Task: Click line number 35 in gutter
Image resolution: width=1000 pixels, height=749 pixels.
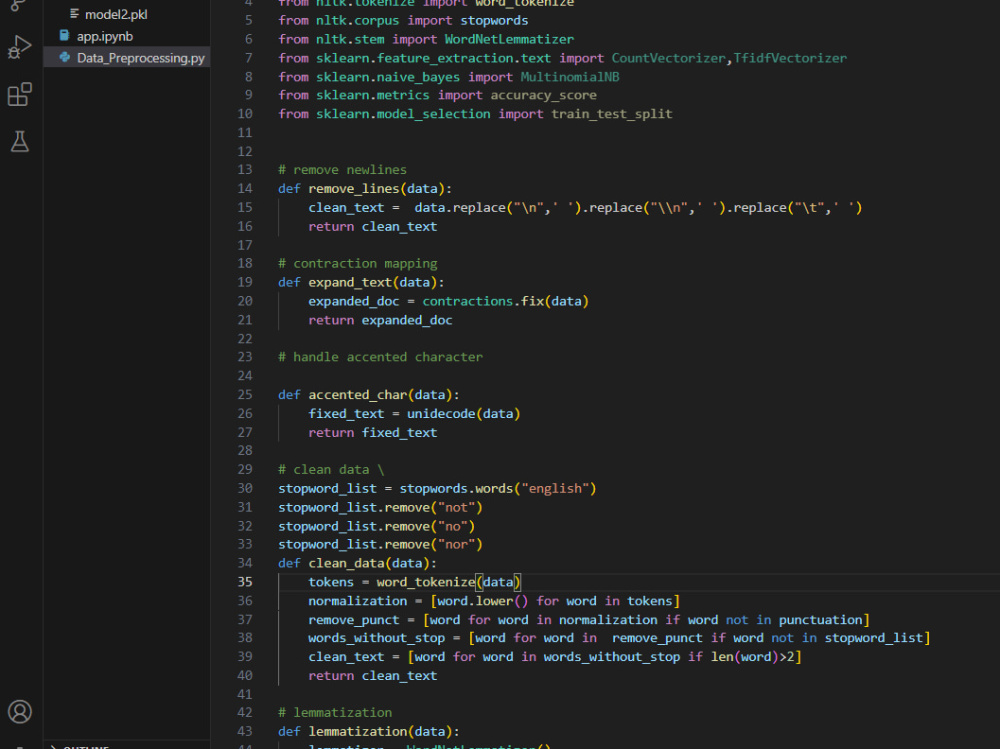Action: pos(245,582)
